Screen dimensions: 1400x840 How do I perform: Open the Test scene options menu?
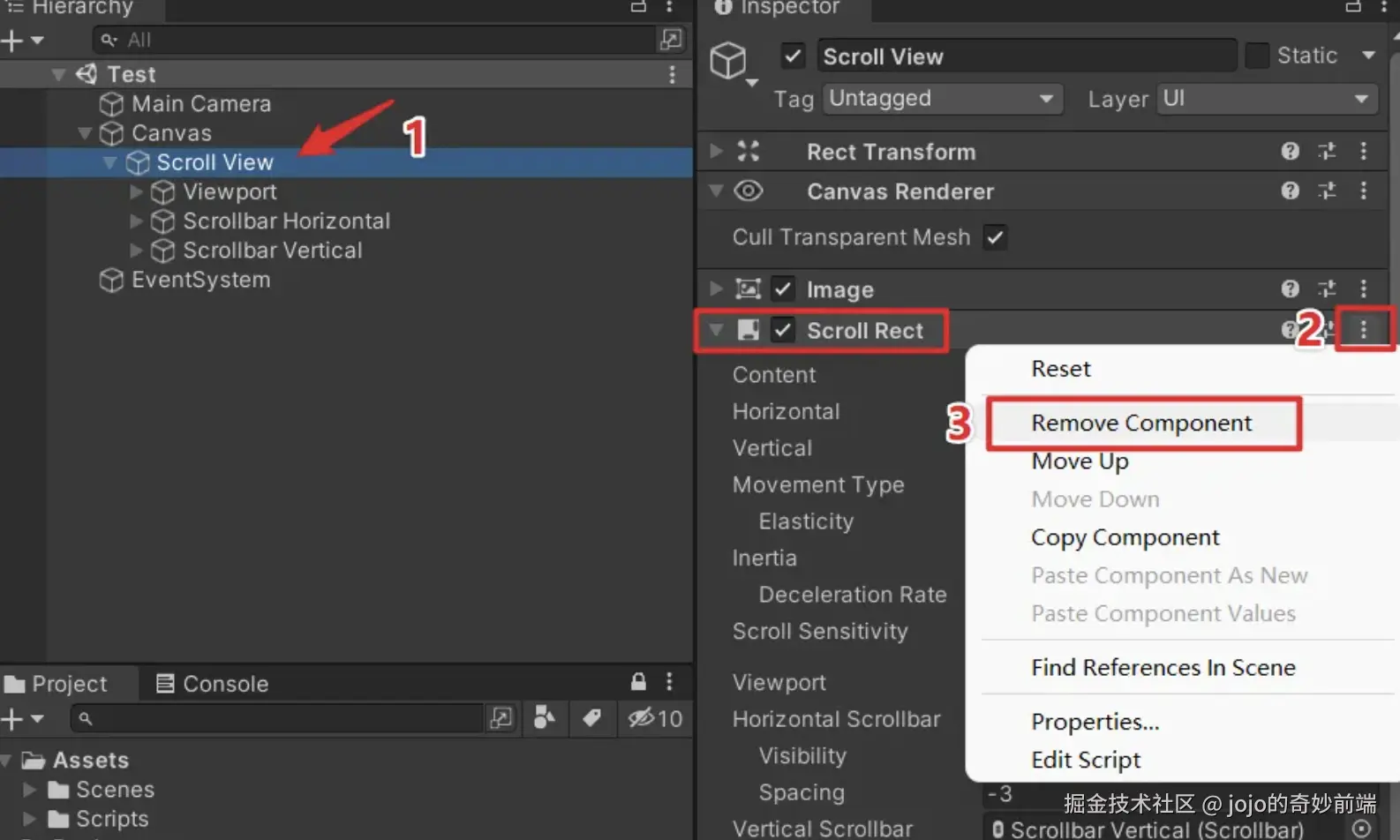673,74
